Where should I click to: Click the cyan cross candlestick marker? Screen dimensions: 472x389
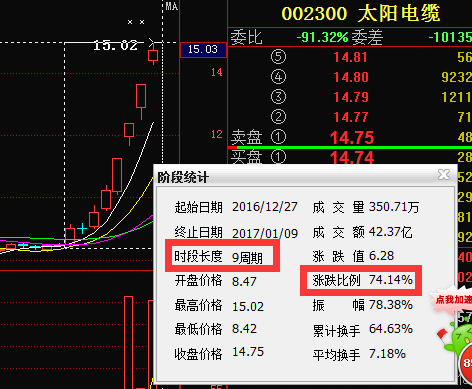click(82, 228)
